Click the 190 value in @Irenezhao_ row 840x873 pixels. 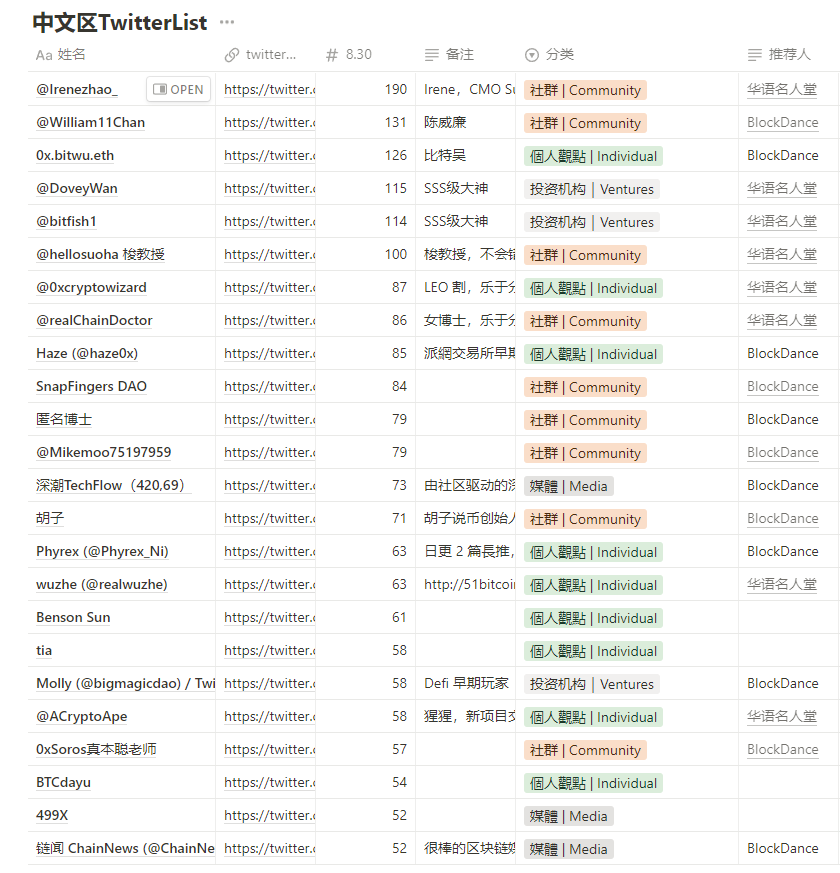click(396, 90)
